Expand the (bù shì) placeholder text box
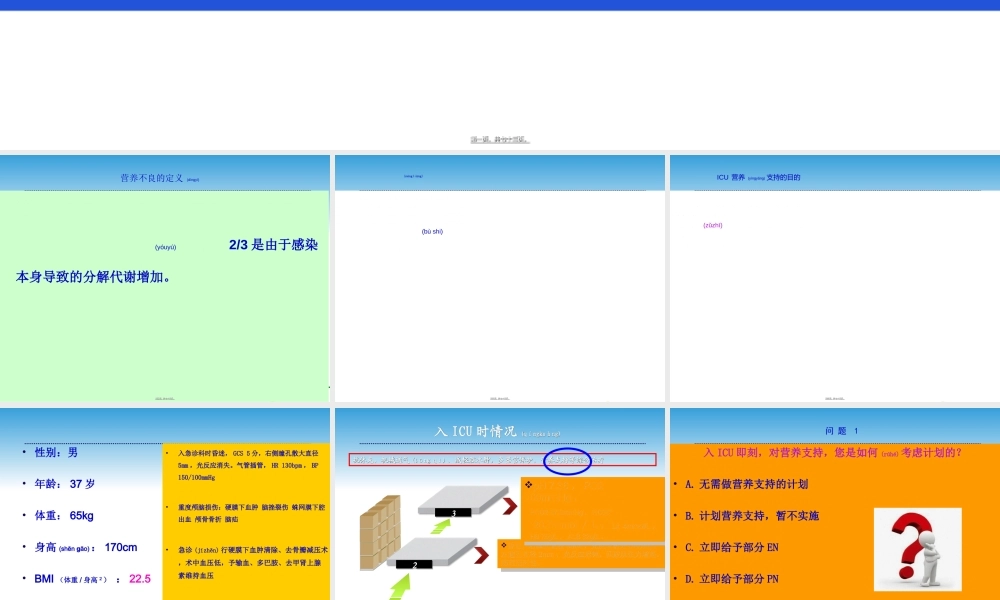 point(434,230)
